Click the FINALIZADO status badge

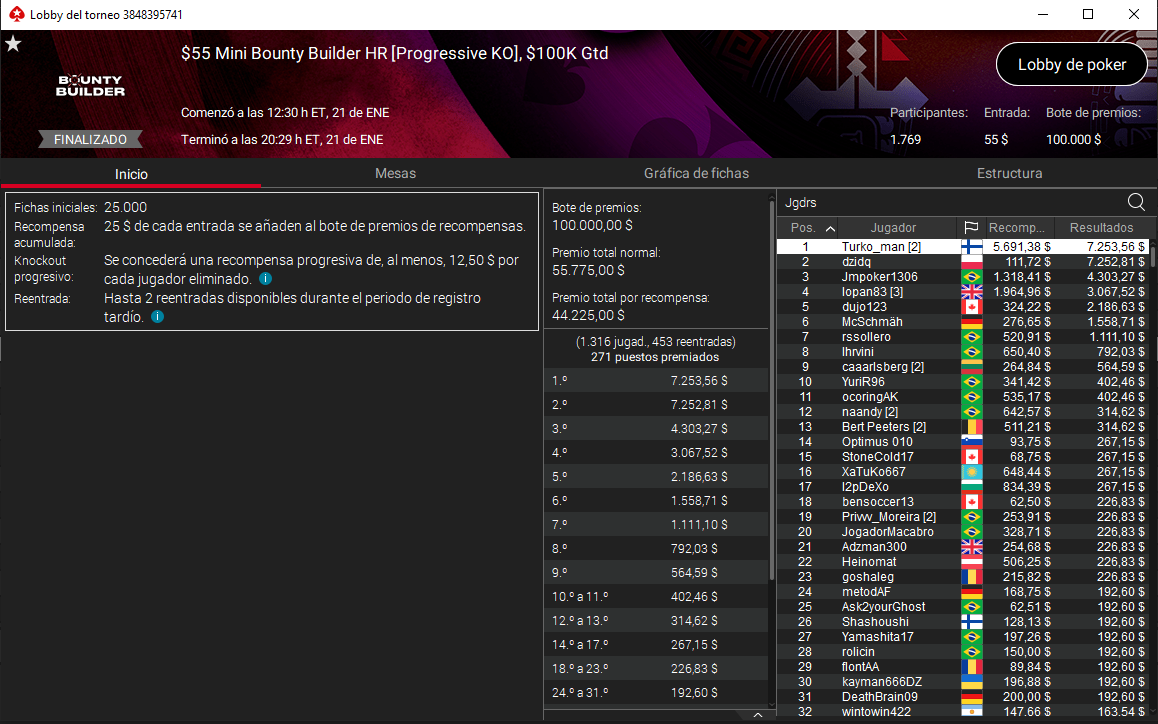90,139
